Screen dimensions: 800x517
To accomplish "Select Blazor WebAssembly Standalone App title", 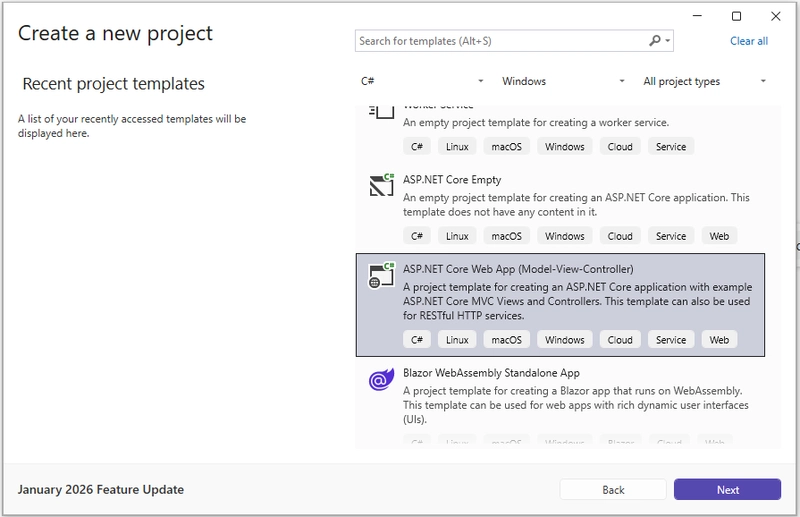I will point(491,373).
